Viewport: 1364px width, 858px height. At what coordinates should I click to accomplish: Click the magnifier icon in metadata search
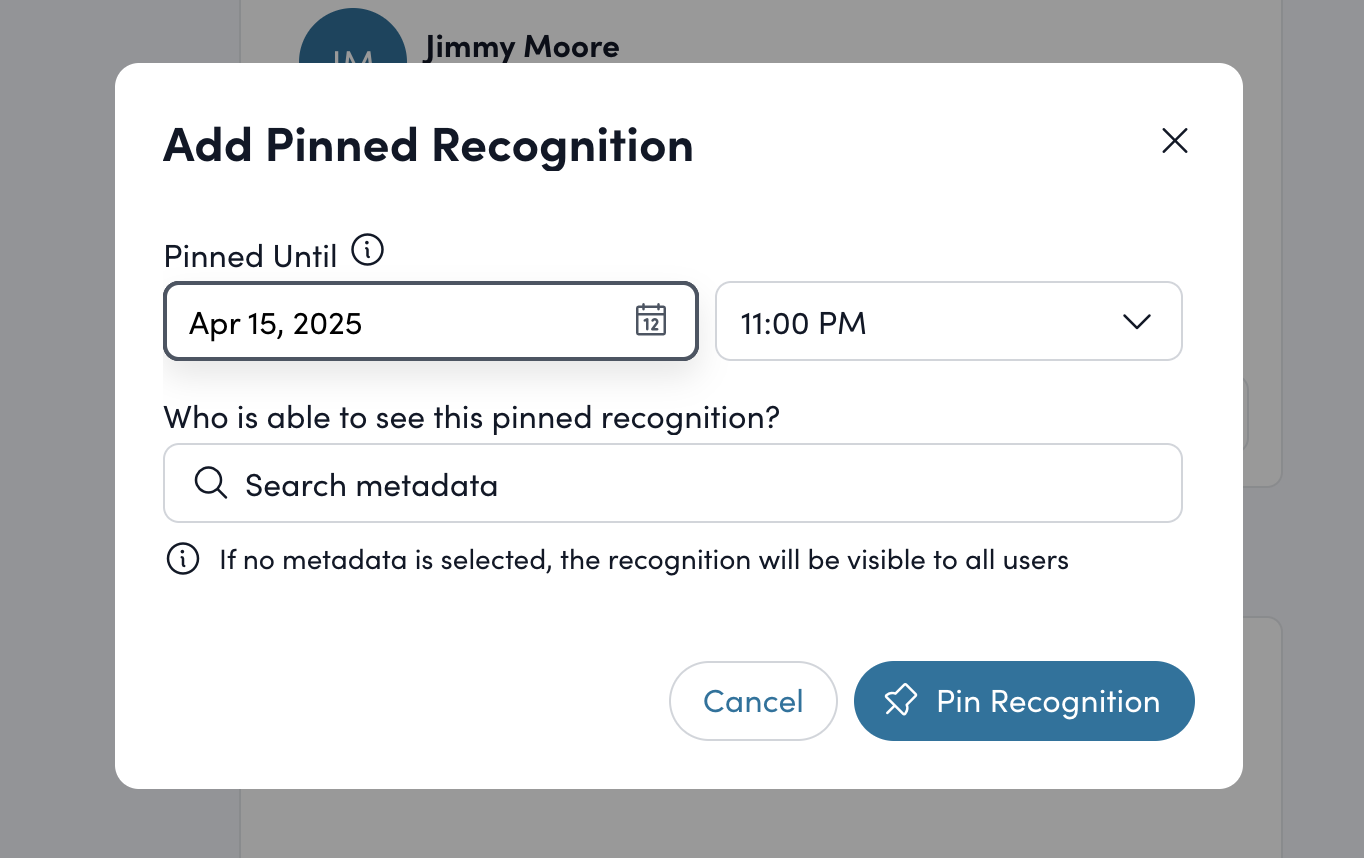pyautogui.click(x=210, y=483)
